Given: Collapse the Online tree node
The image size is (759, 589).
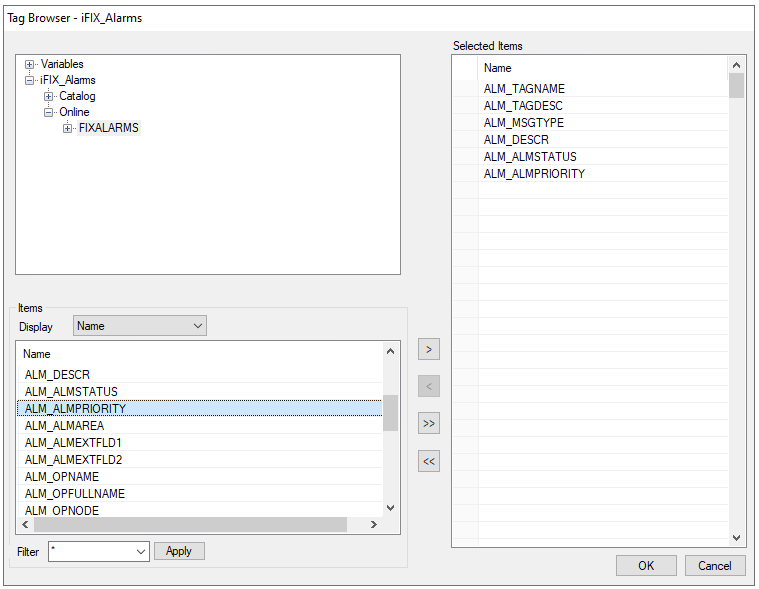Looking at the screenshot, I should pyautogui.click(x=48, y=112).
